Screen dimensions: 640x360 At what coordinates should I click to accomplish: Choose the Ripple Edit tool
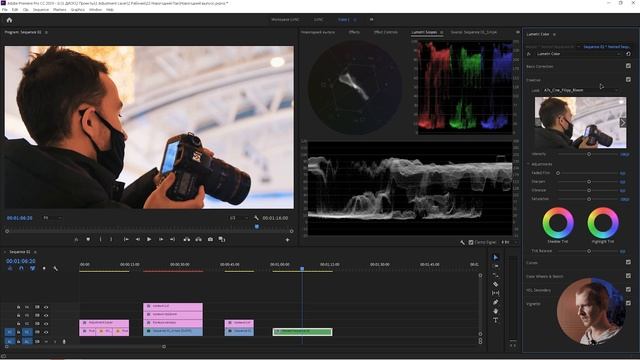[496, 275]
